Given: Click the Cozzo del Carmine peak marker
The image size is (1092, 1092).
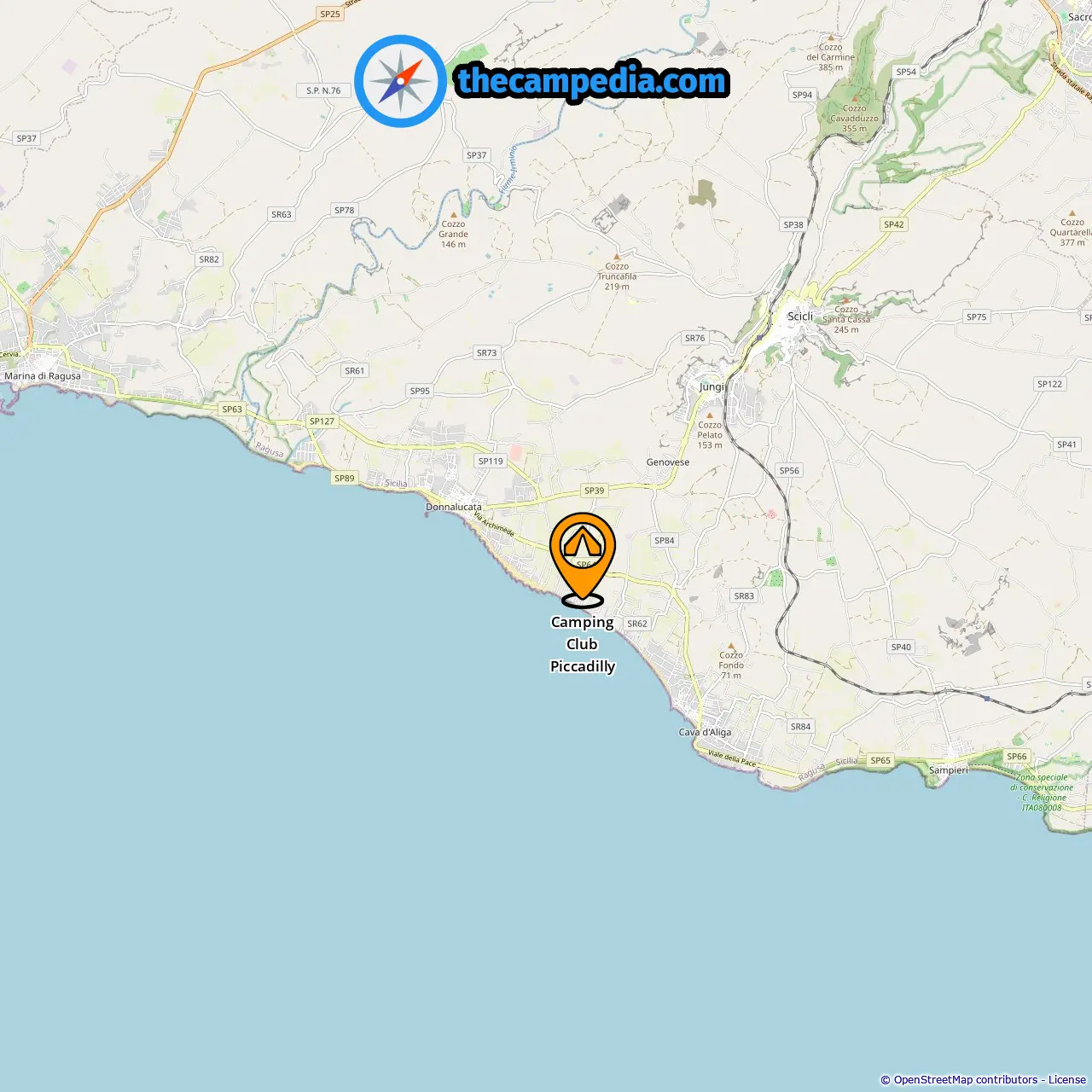Looking at the screenshot, I should (831, 38).
